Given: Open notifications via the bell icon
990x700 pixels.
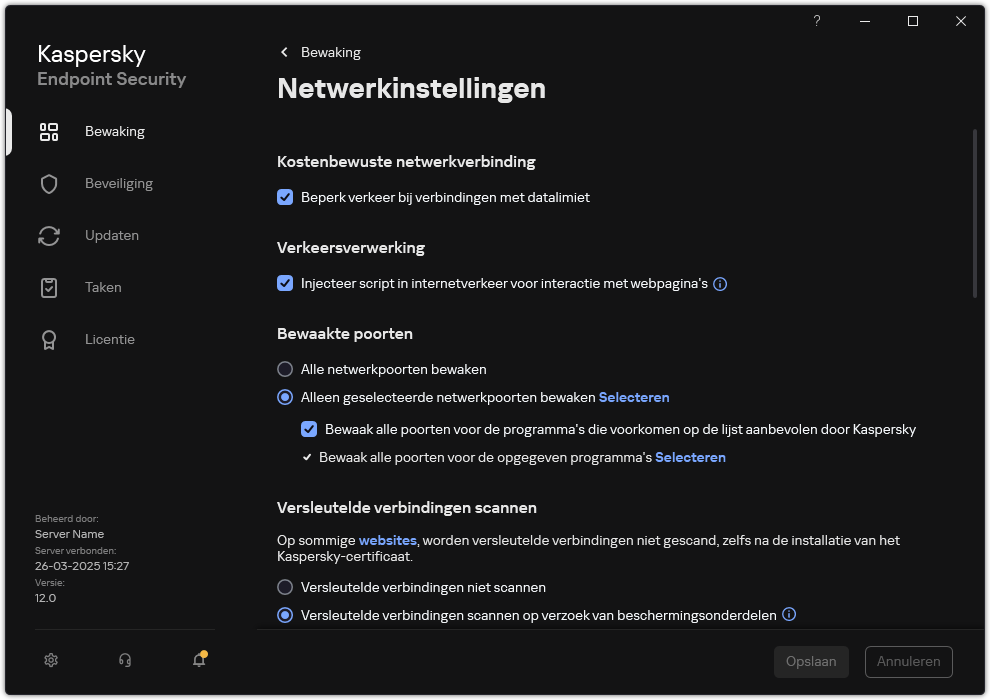Looking at the screenshot, I should click(198, 661).
